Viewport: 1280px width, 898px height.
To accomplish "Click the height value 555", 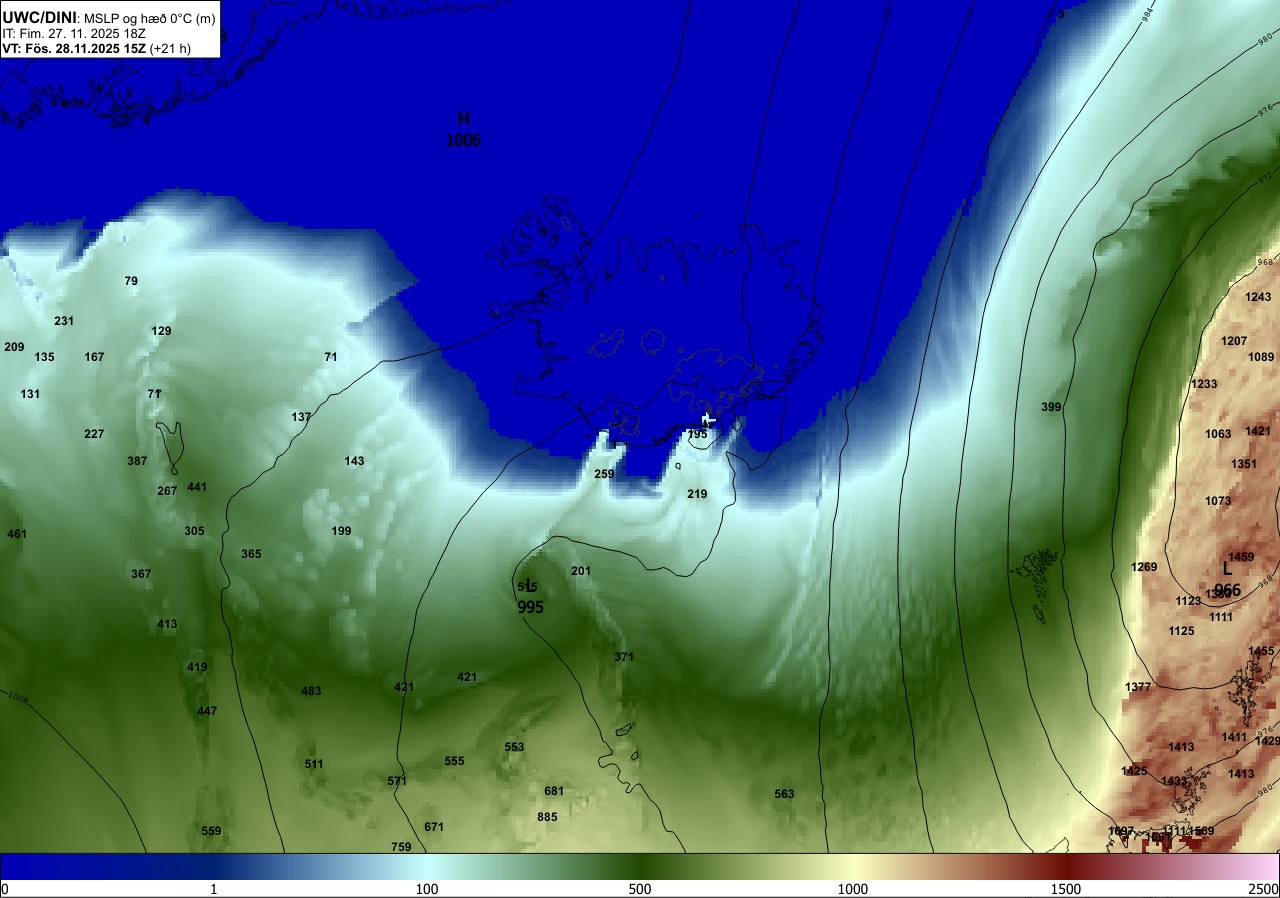I will pyautogui.click(x=454, y=761).
